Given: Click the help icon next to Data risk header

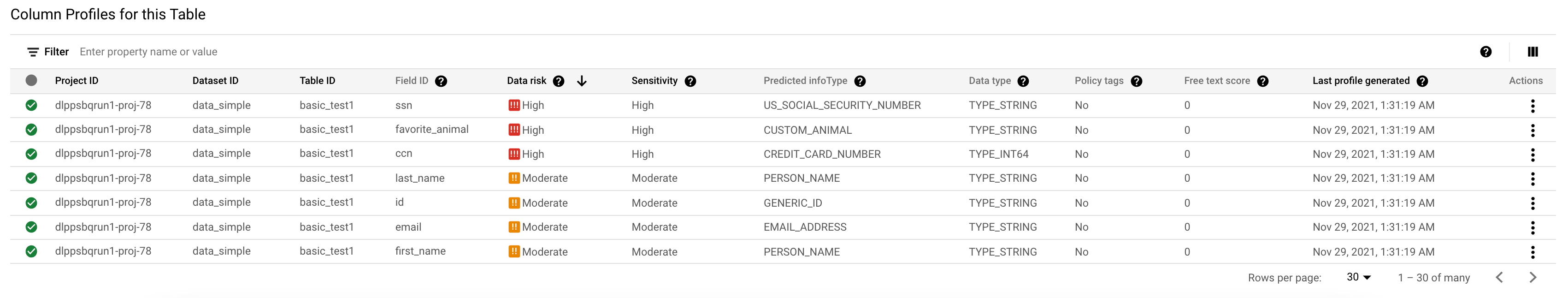Looking at the screenshot, I should click(560, 80).
